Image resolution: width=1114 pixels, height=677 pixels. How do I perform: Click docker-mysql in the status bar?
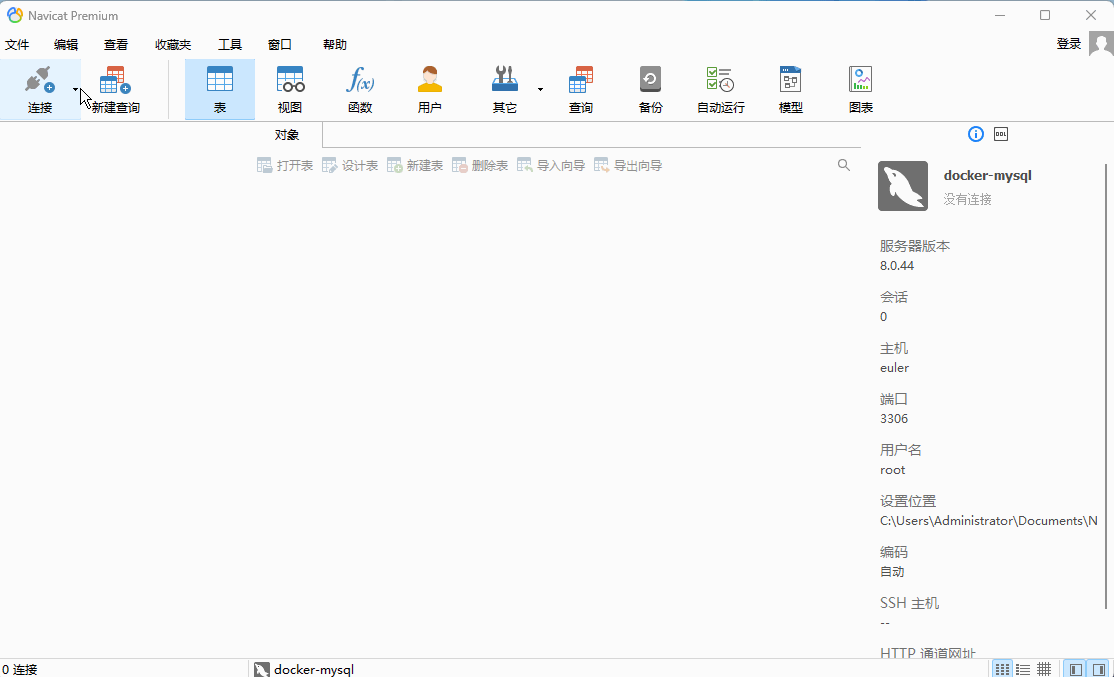click(314, 669)
